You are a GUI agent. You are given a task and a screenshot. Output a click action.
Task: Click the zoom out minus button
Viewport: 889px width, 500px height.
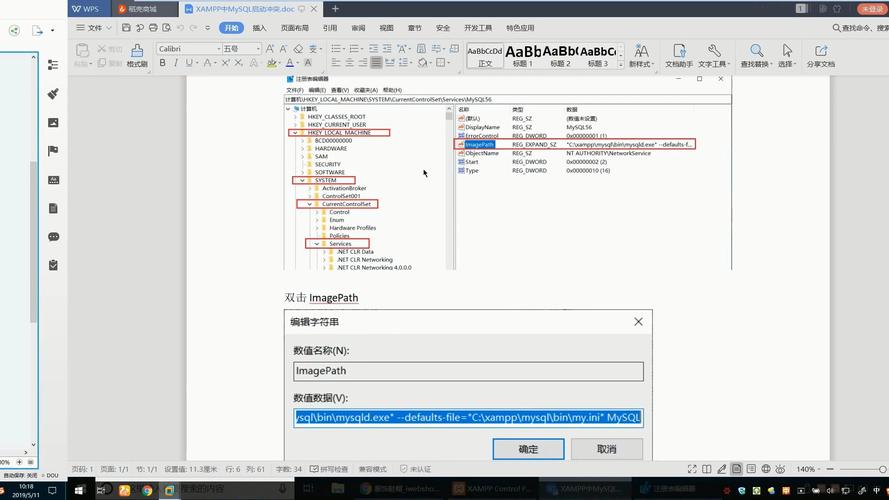(x=830, y=469)
